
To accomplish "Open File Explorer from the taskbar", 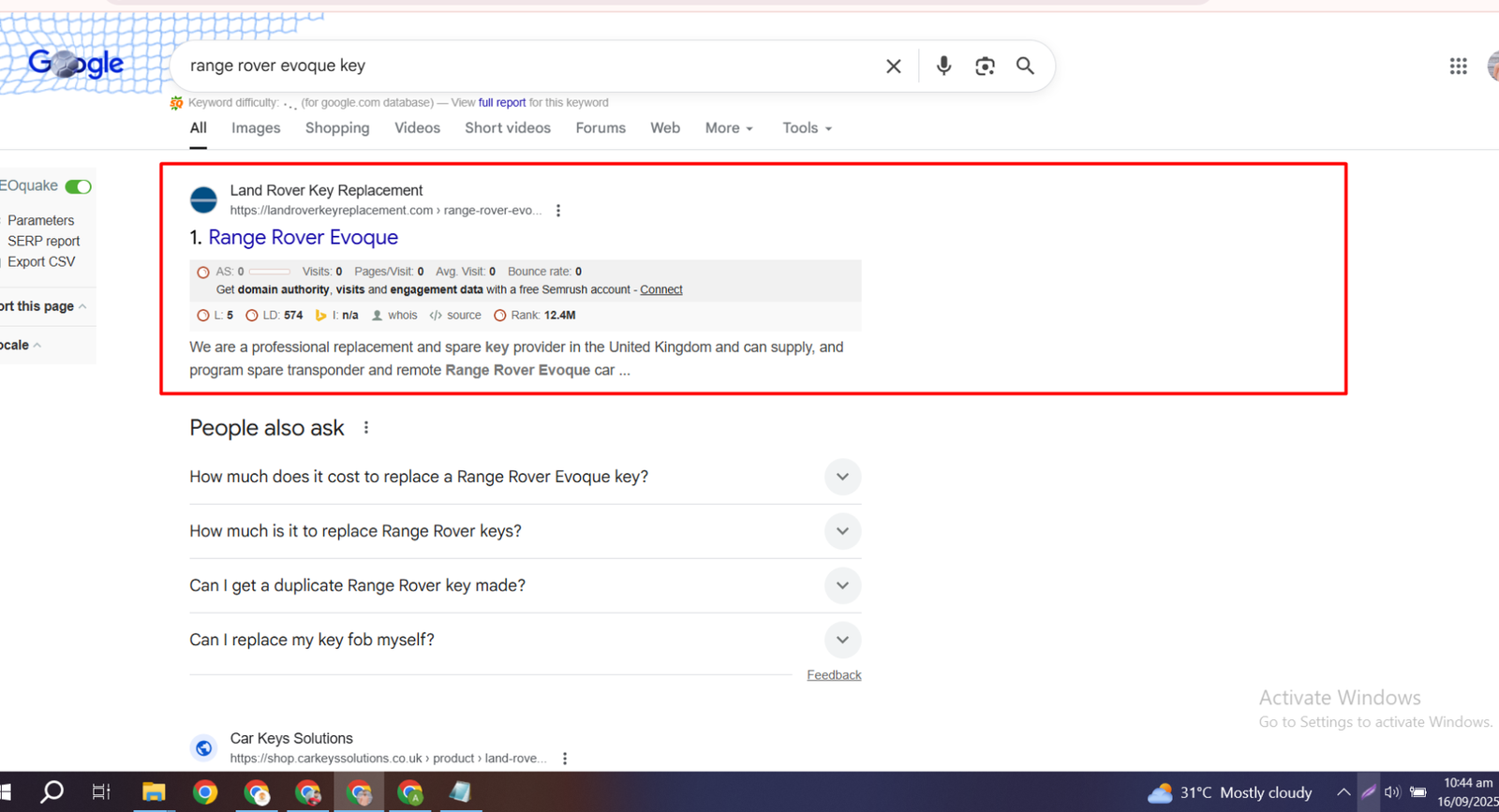I will (154, 792).
